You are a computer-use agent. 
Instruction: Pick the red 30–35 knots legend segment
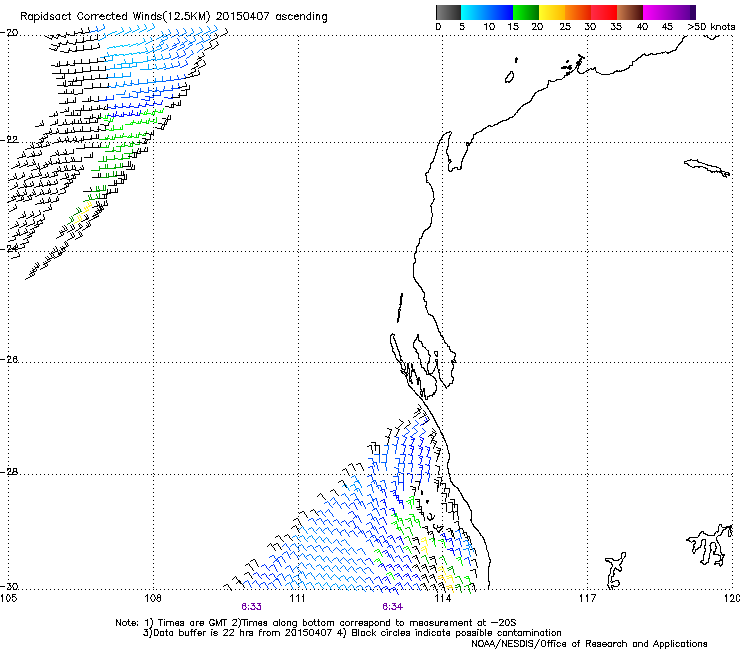coord(604,12)
